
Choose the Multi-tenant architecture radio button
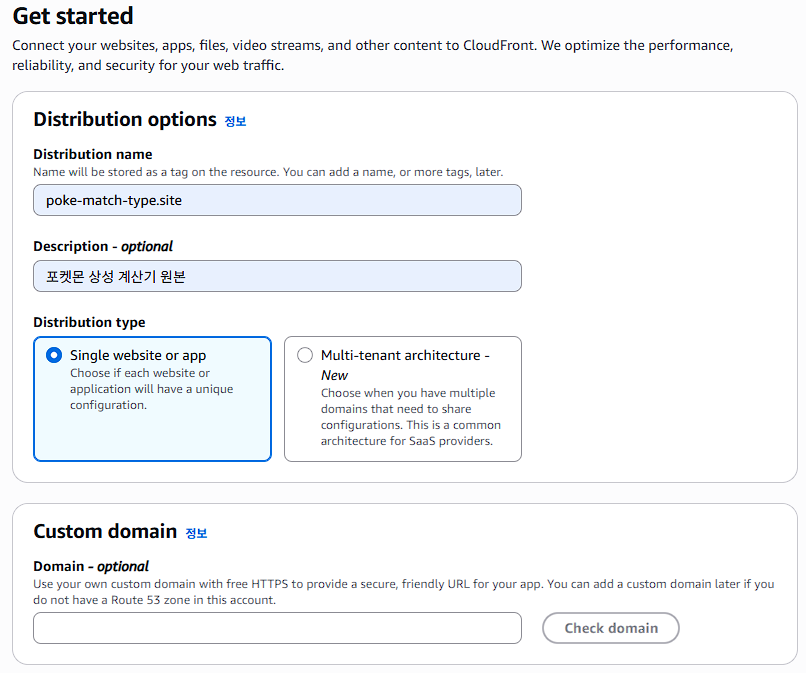pos(305,355)
